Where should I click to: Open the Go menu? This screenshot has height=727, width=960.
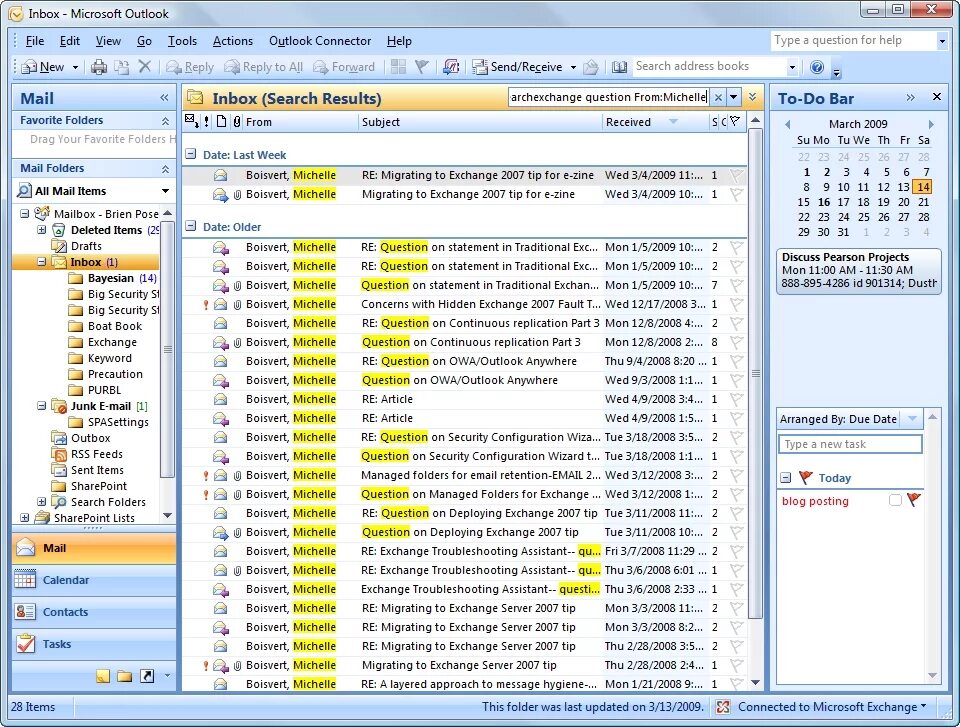(x=144, y=41)
